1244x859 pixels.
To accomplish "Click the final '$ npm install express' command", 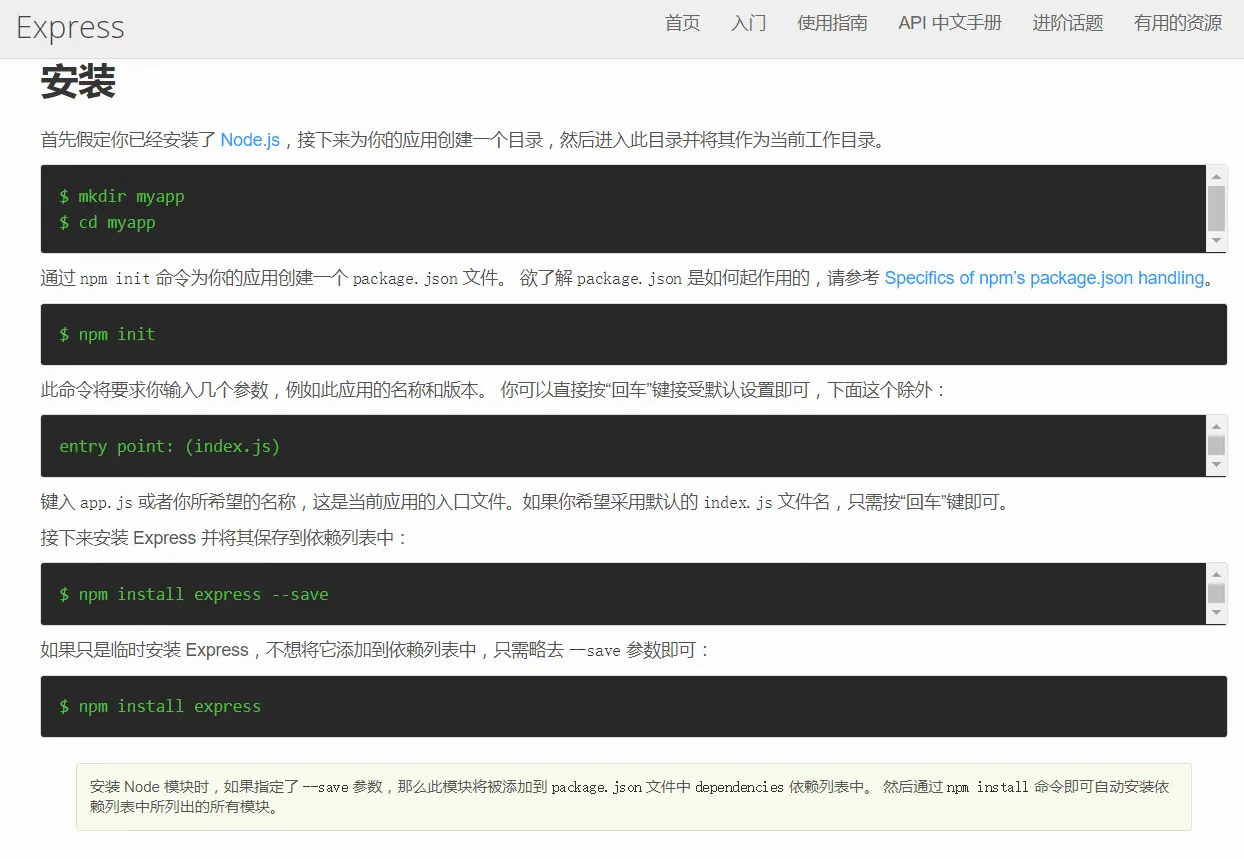I will tap(160, 706).
